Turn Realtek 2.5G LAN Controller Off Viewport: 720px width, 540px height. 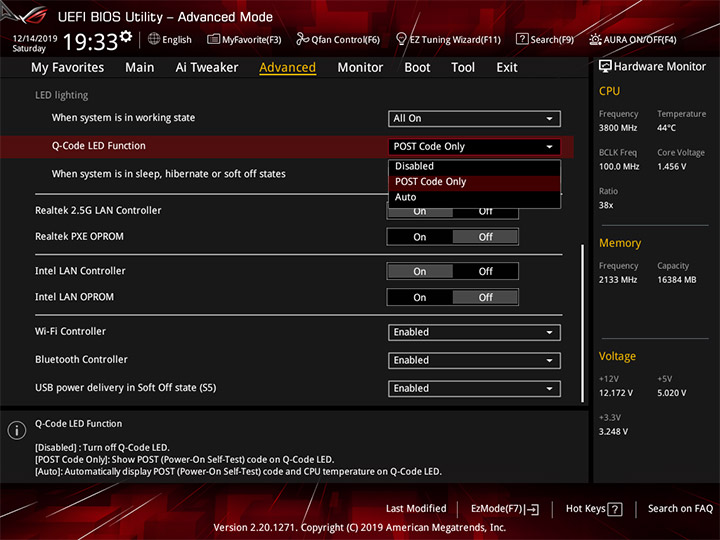[485, 213]
